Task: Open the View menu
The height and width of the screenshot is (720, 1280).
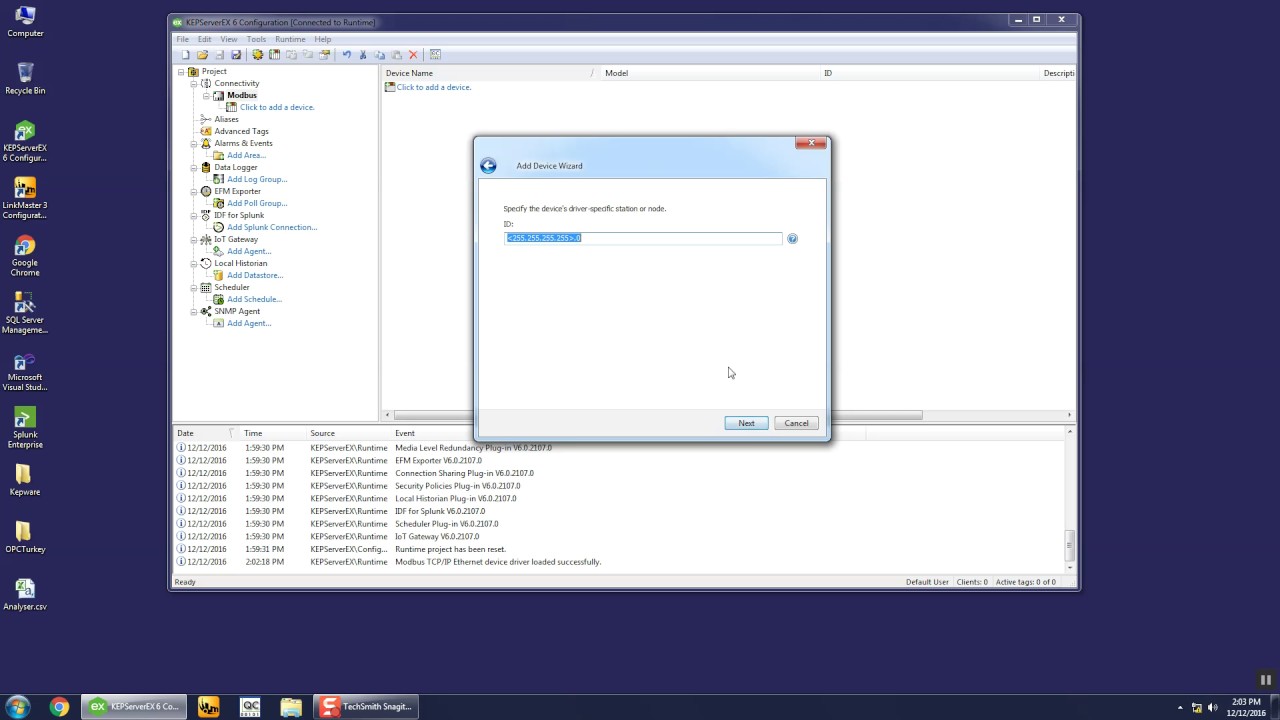Action: point(229,39)
